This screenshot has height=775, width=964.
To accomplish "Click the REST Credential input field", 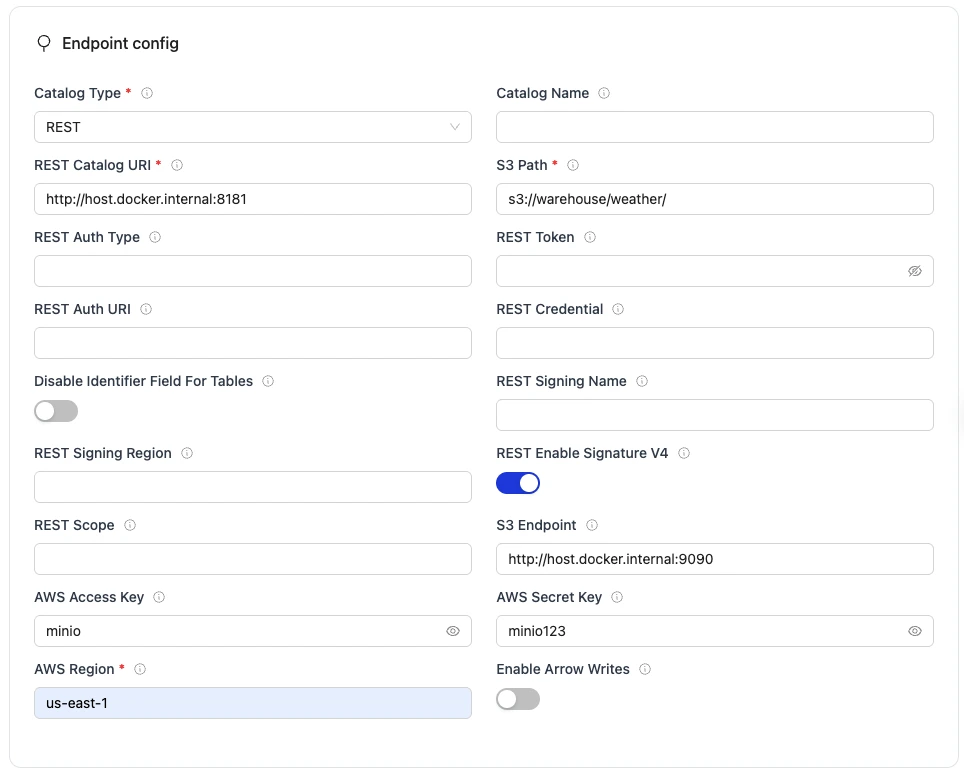I will click(714, 343).
